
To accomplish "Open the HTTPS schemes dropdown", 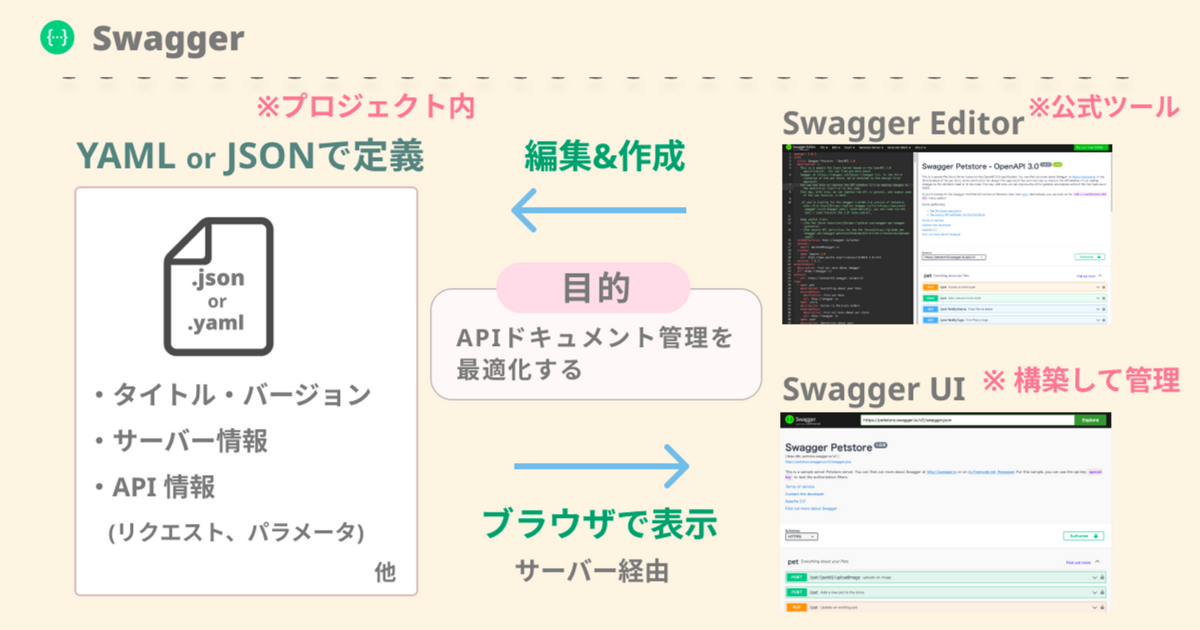I will (802, 537).
